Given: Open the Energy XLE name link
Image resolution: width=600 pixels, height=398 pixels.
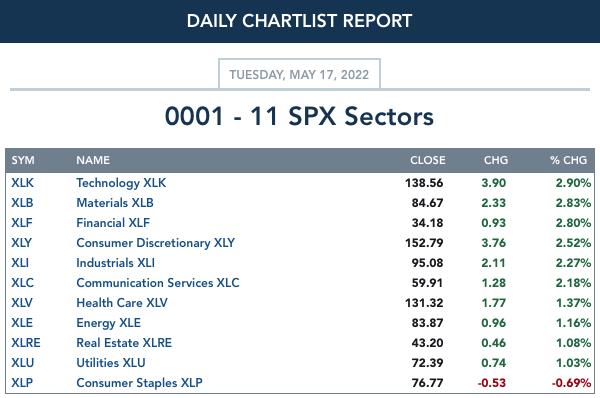Looking at the screenshot, I should pyautogui.click(x=108, y=323).
